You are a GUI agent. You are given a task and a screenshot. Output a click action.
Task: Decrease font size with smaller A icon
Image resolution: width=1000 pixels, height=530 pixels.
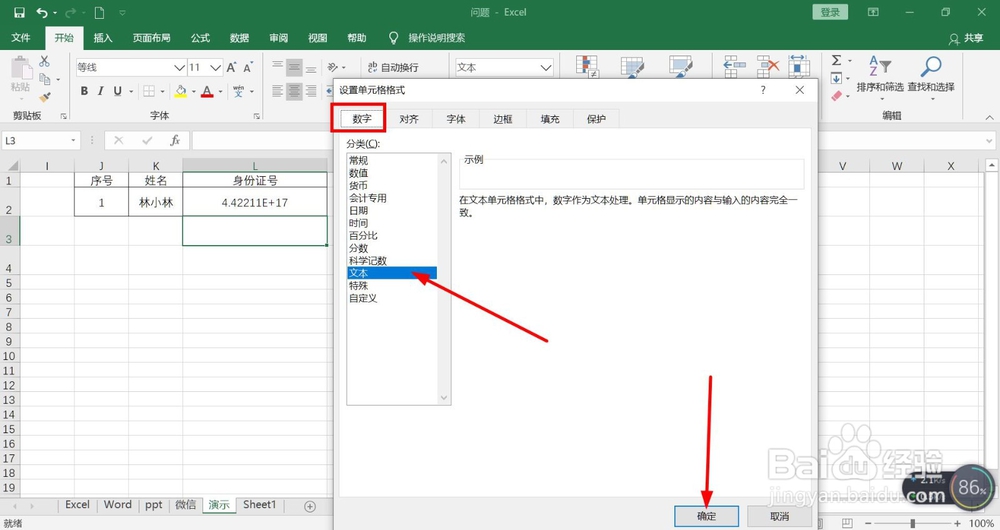point(247,67)
